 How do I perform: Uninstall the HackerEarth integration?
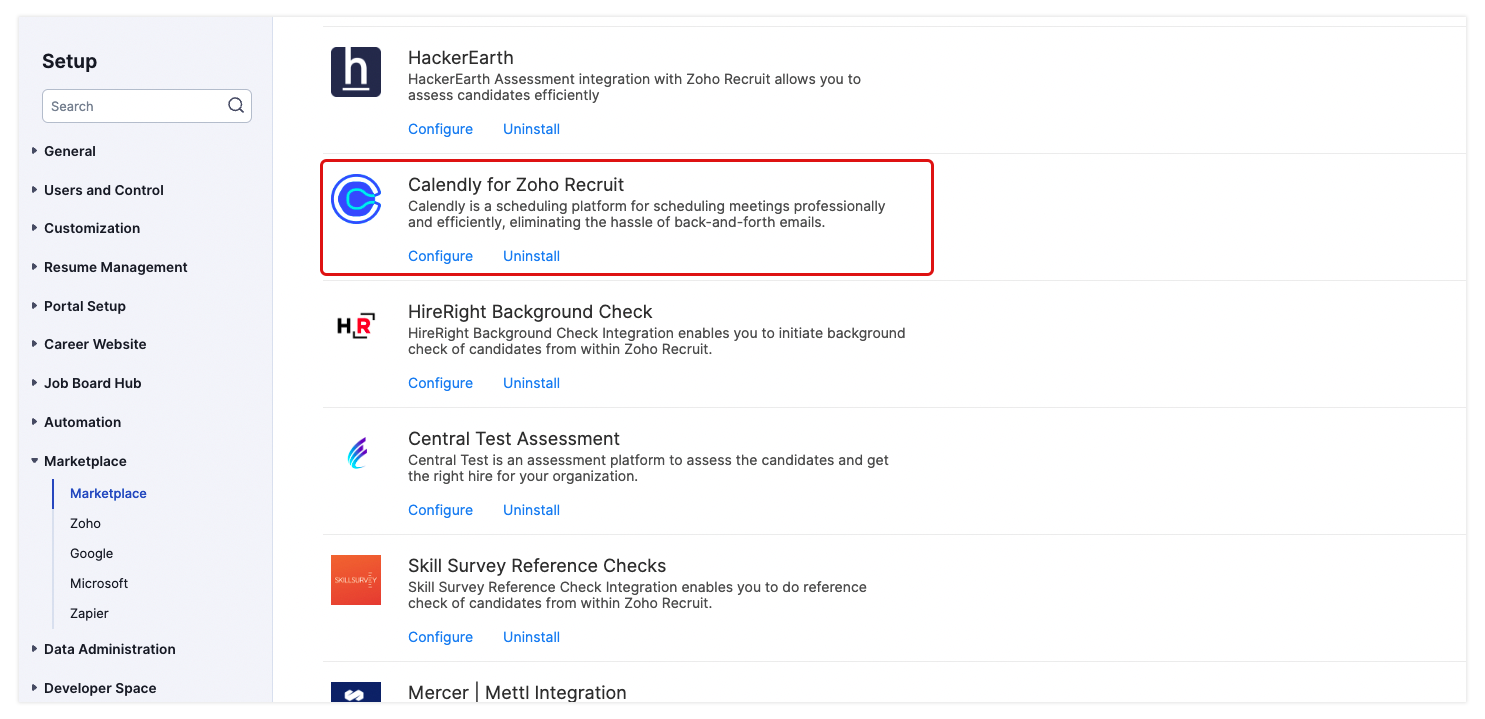531,129
